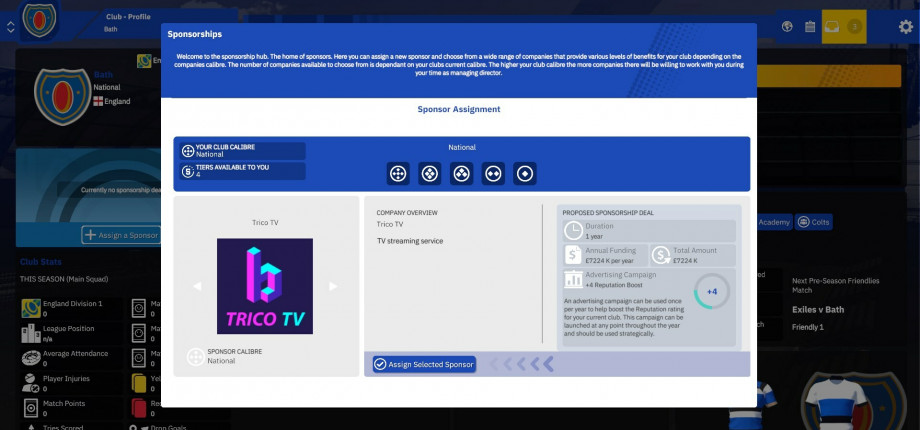Open the inbox icon in top bar

[x=831, y=27]
